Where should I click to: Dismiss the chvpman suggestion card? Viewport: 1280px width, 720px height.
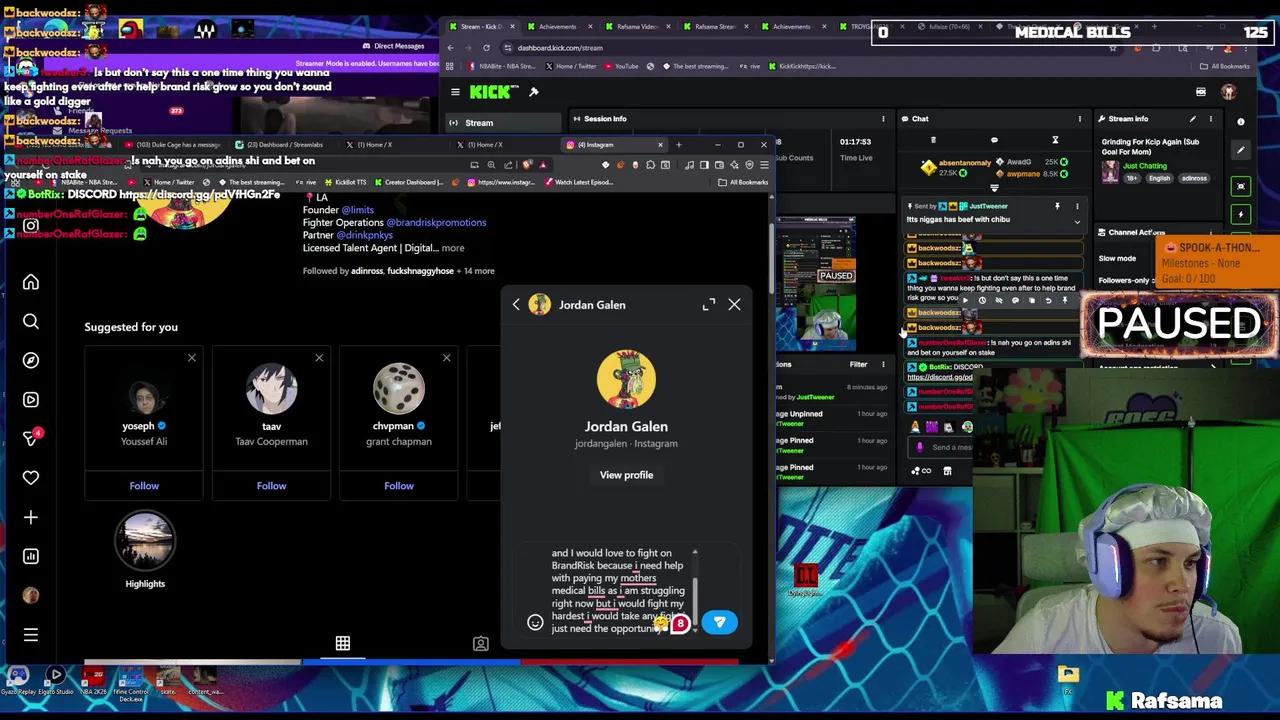(x=446, y=358)
